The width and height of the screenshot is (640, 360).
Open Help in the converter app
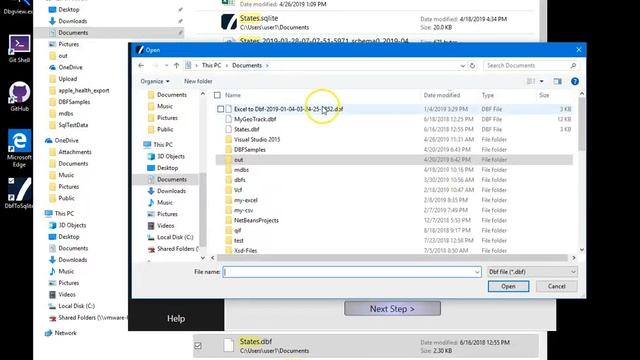176,318
